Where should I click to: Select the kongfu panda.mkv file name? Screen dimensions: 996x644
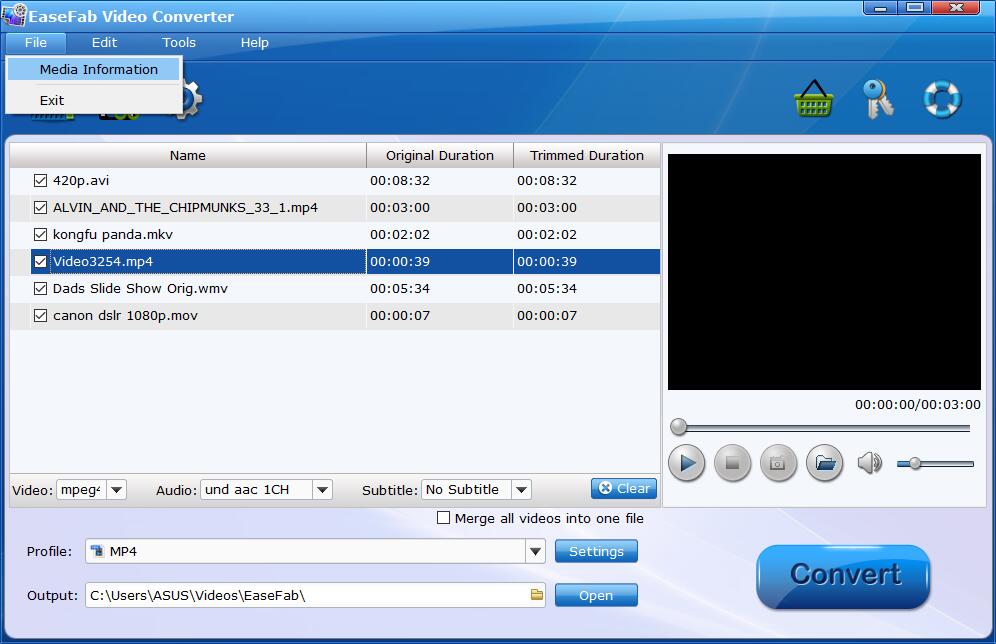pyautogui.click(x=112, y=235)
